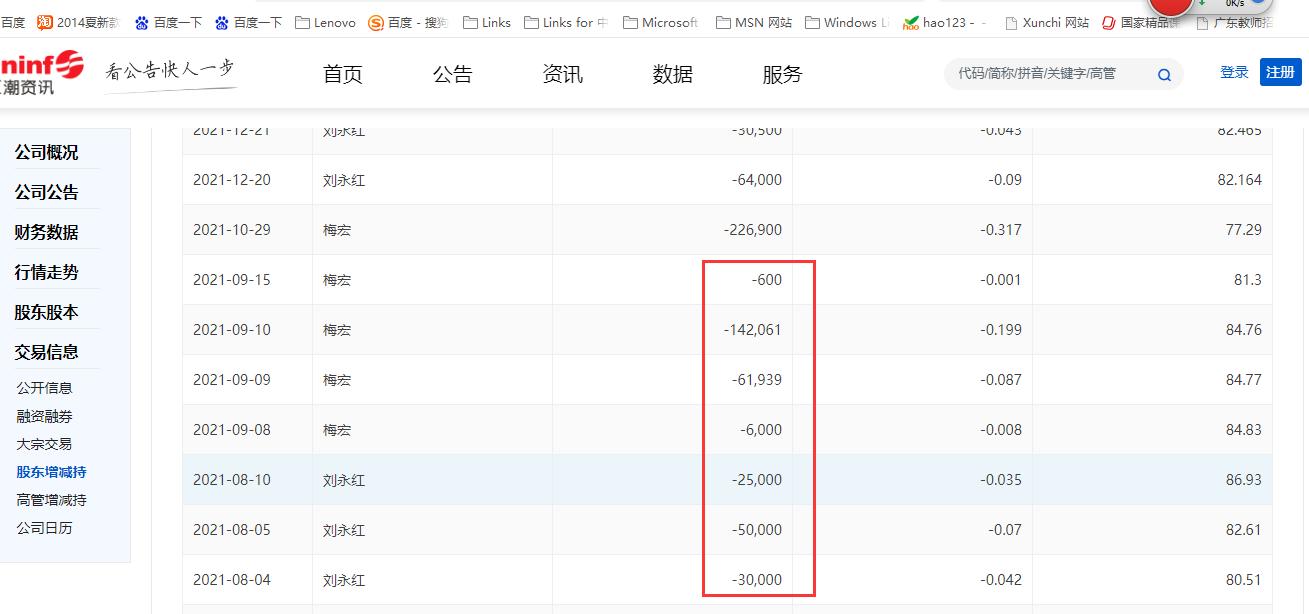
Task: Click the 登录 login link
Action: 1233,72
